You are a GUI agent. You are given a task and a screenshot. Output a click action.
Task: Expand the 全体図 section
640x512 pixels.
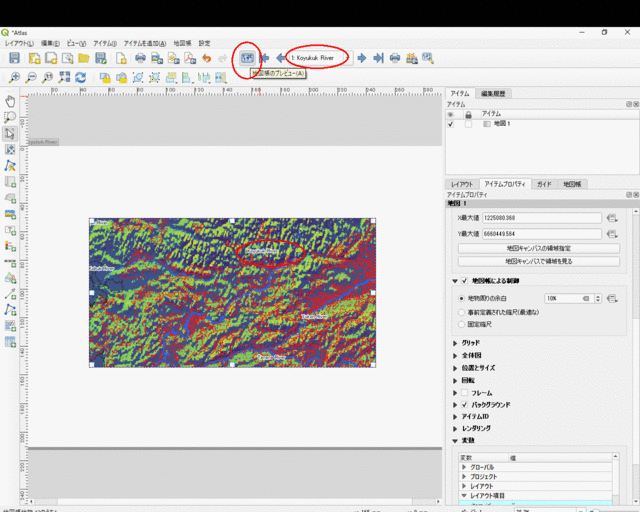click(455, 356)
